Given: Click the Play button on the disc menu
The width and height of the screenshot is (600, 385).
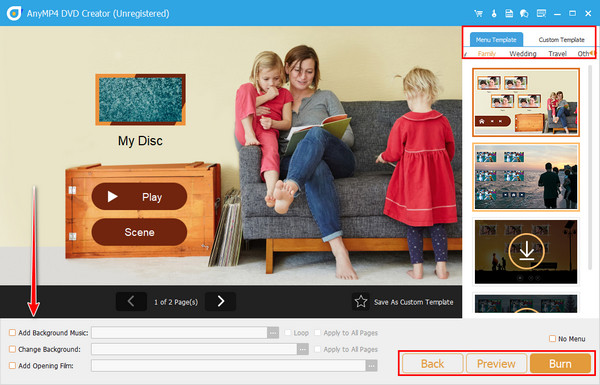Looking at the screenshot, I should click(139, 196).
